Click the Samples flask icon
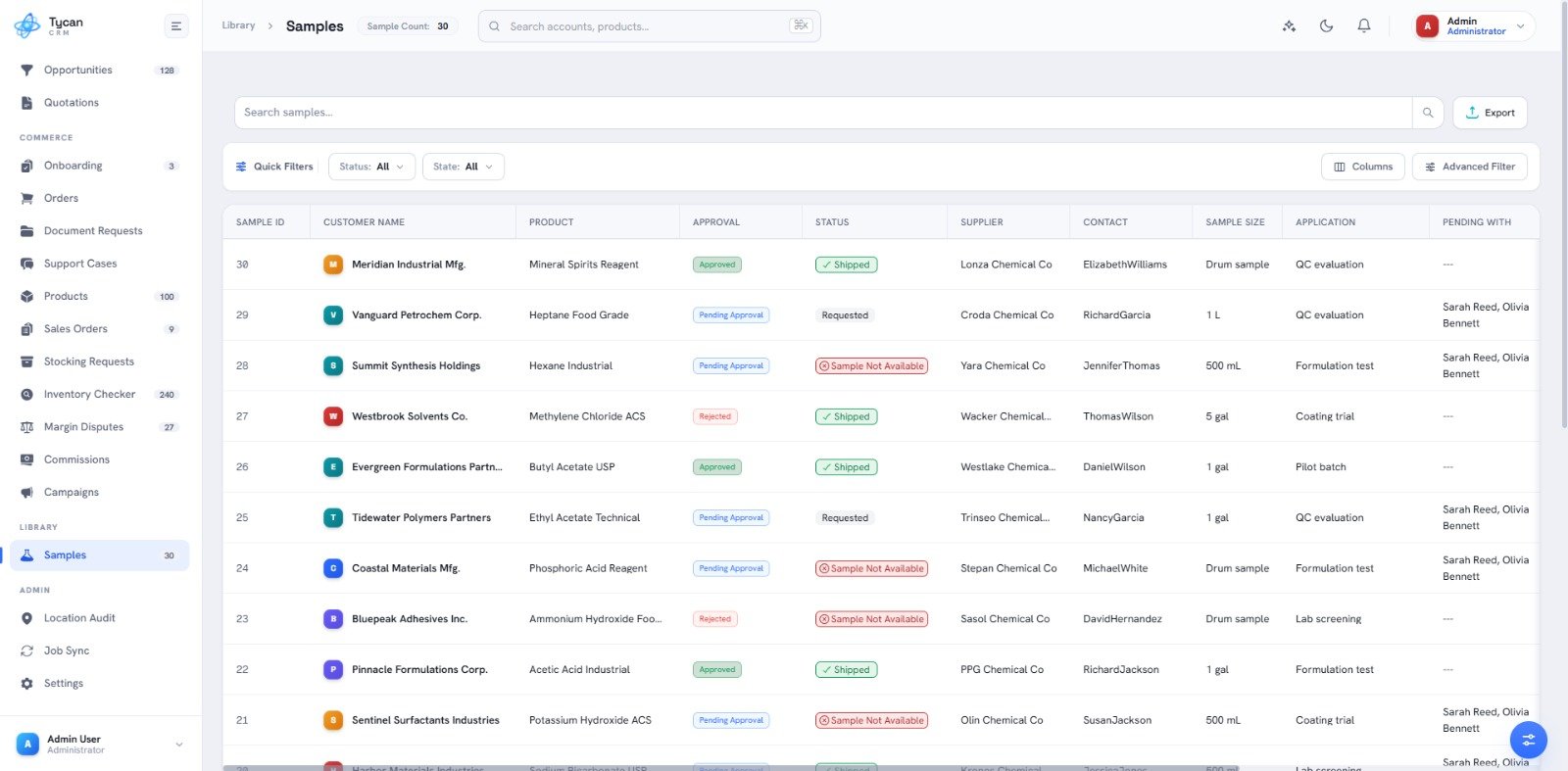This screenshot has height=771, width=1568. click(26, 555)
